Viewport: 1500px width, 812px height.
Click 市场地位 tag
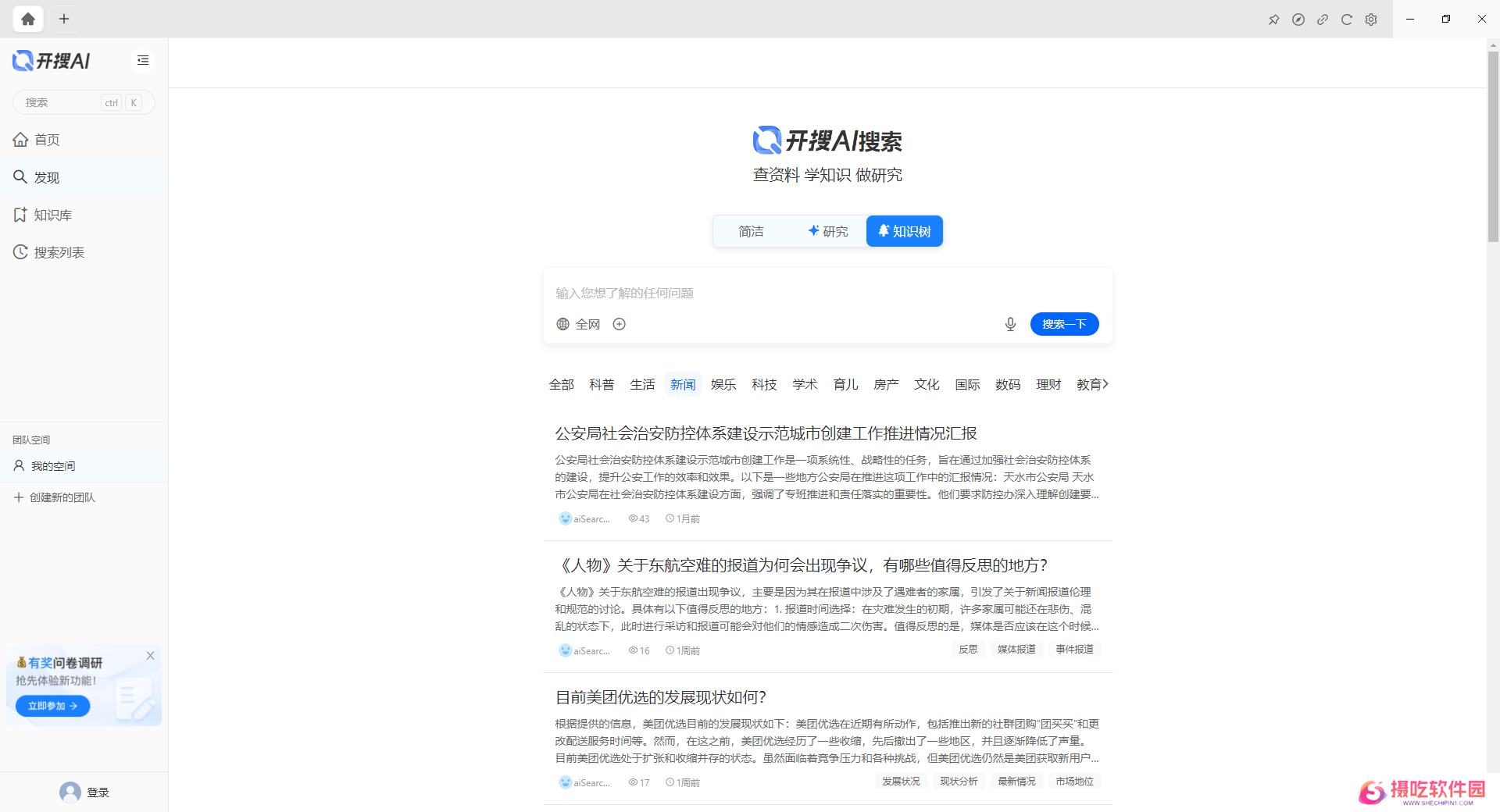coord(1074,782)
